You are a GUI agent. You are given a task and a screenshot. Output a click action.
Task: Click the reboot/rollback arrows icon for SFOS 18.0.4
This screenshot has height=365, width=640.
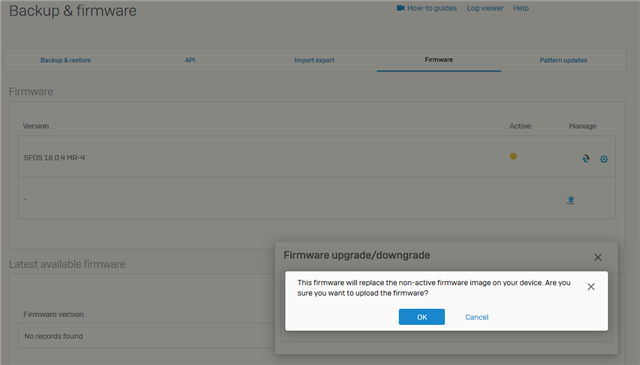point(586,158)
